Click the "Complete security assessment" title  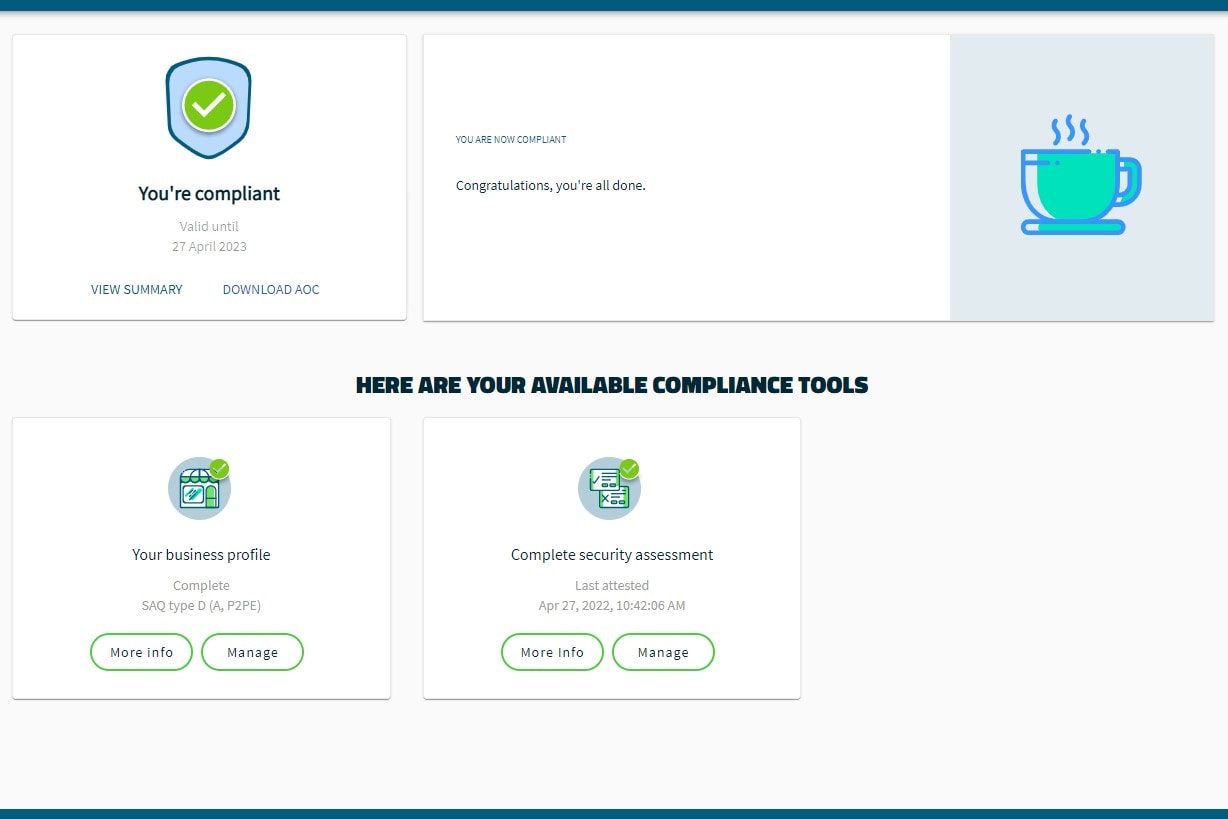(x=612, y=554)
